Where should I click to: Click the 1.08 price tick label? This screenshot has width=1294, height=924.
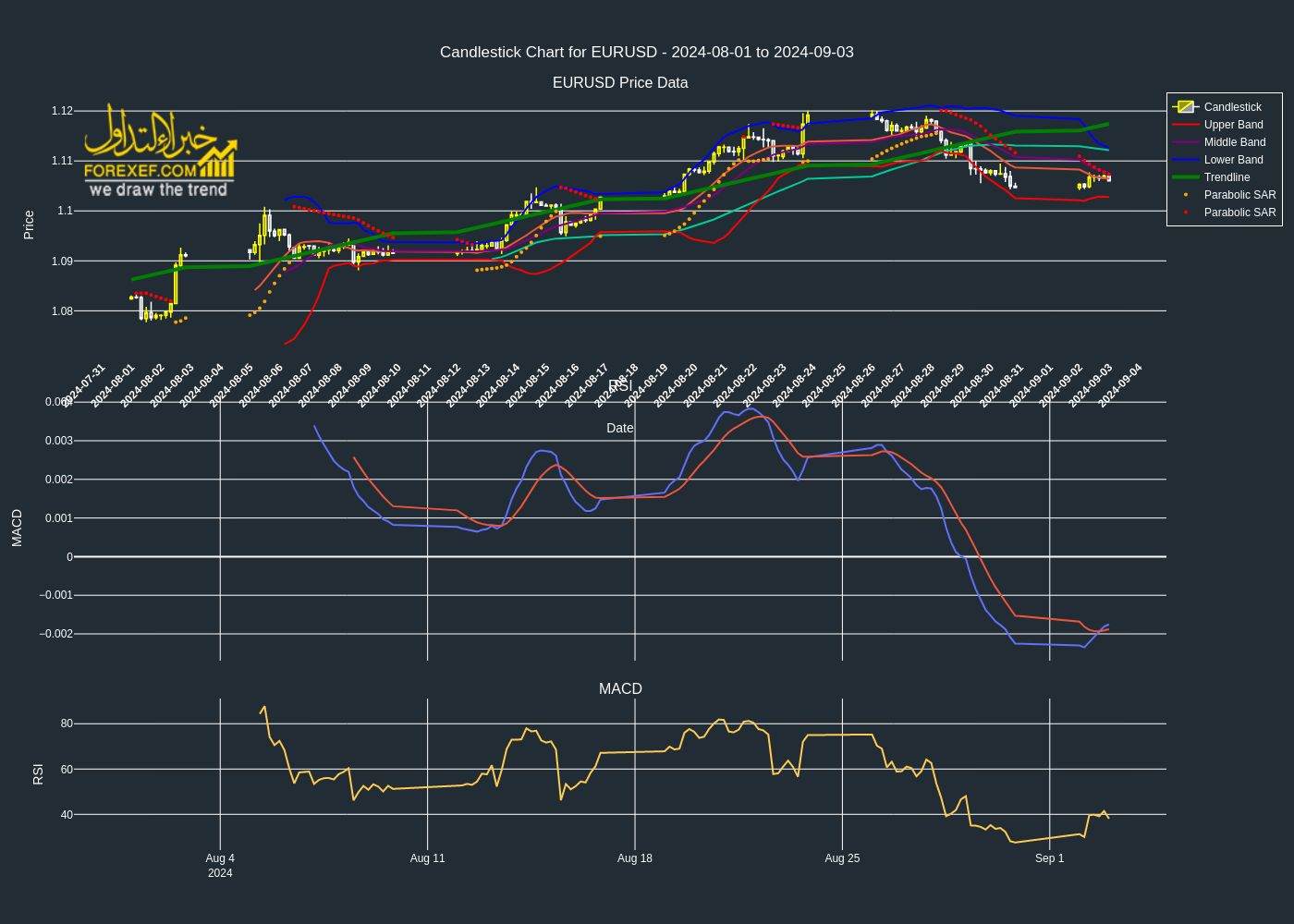pos(62,311)
